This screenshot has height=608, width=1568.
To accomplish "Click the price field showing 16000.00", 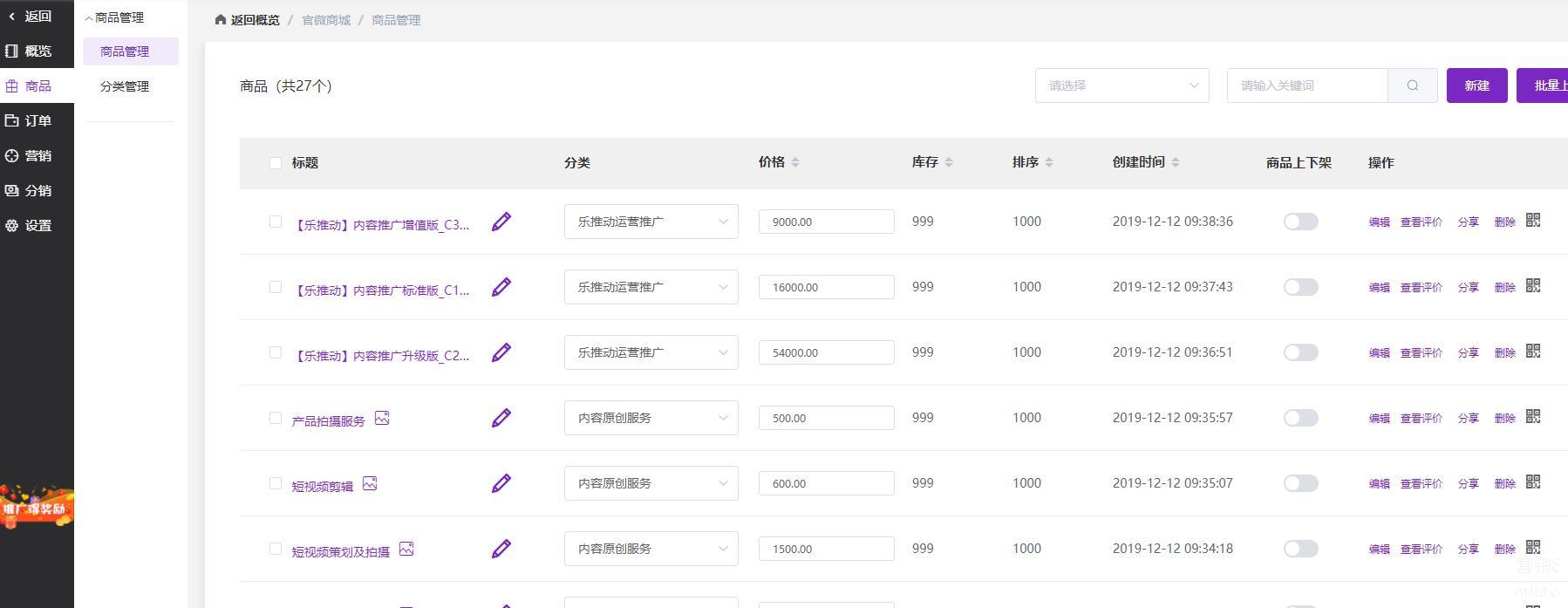I will pyautogui.click(x=826, y=287).
